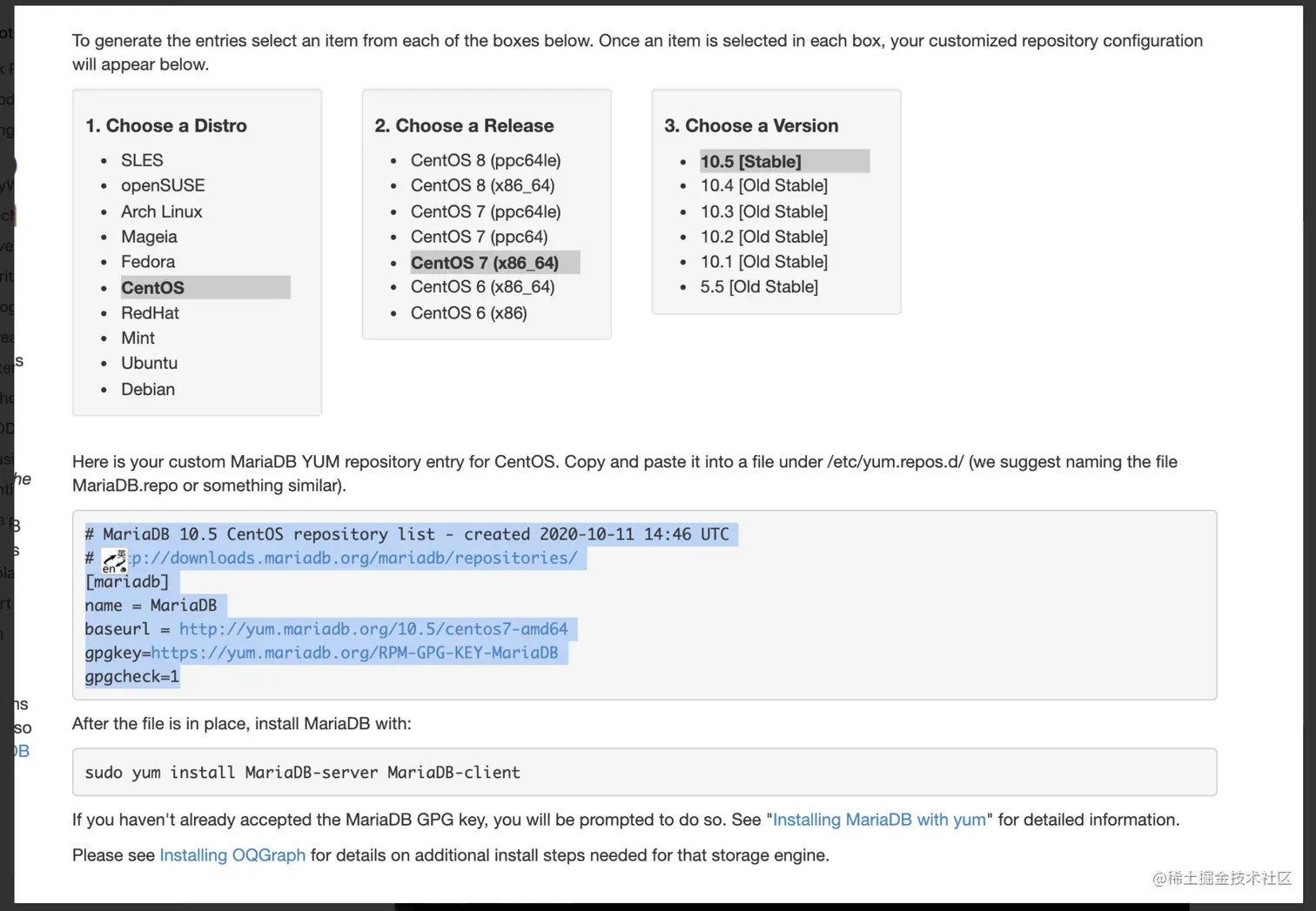This screenshot has width=1316, height=911.
Task: Select RedHat in the distro box
Action: click(150, 313)
